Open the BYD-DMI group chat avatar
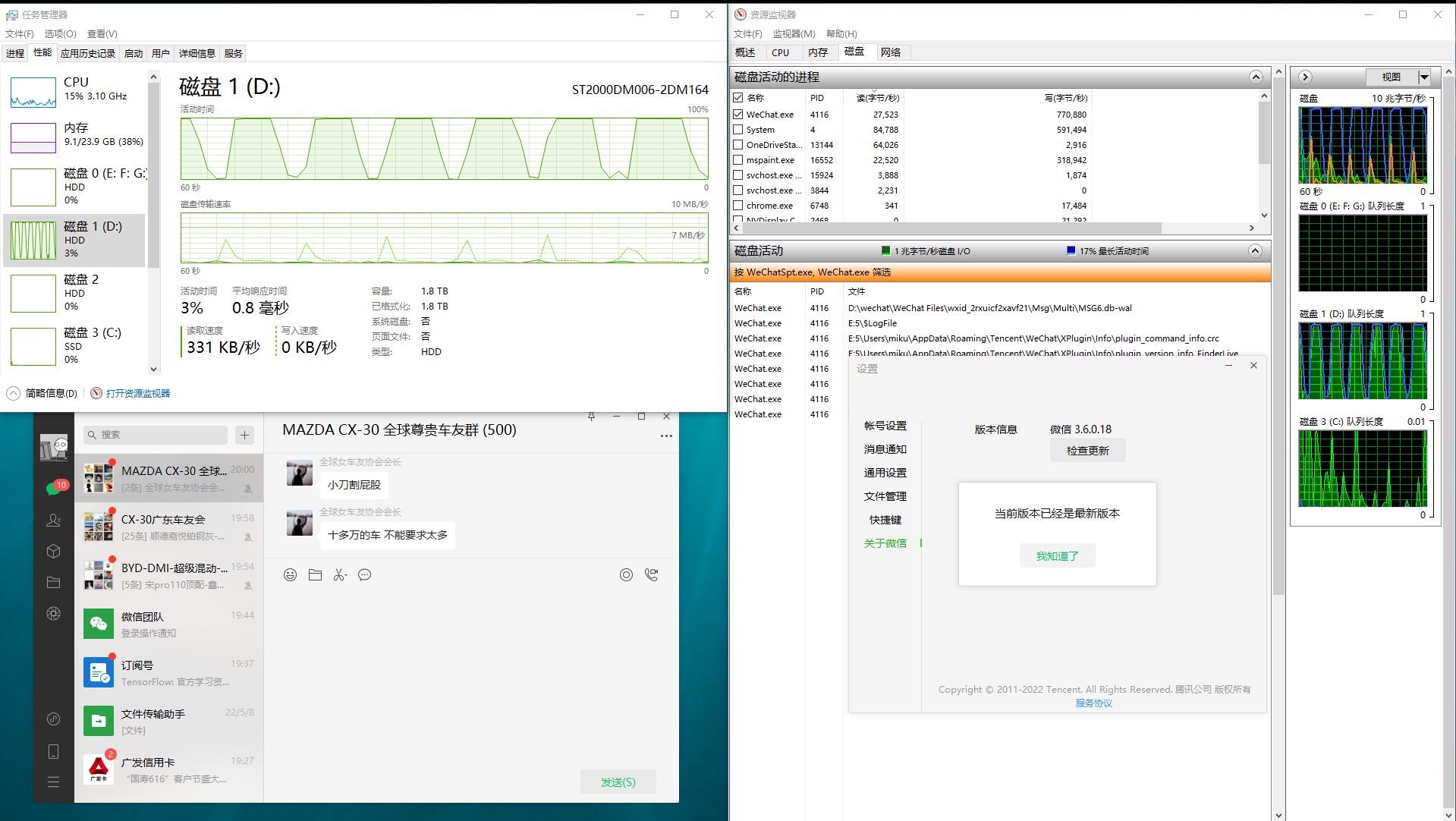This screenshot has width=1456, height=821. (99, 575)
